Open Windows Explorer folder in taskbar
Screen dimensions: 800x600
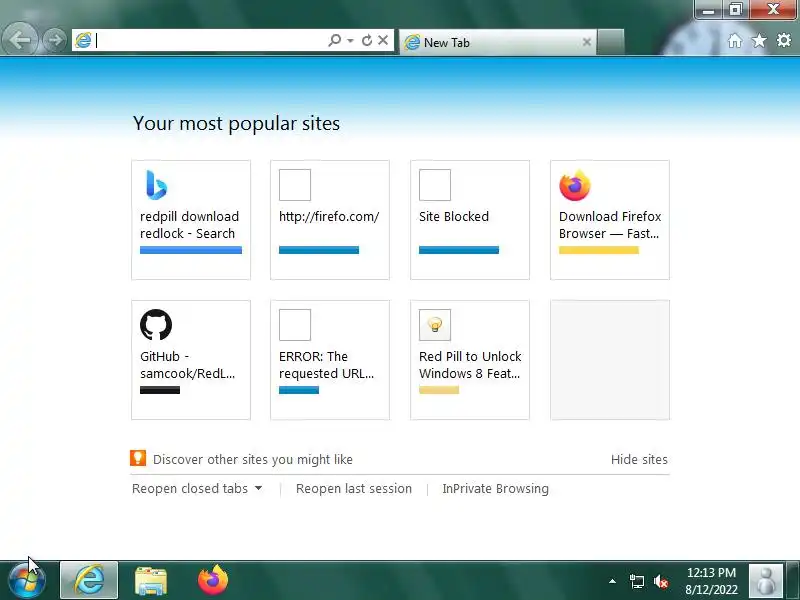point(151,582)
